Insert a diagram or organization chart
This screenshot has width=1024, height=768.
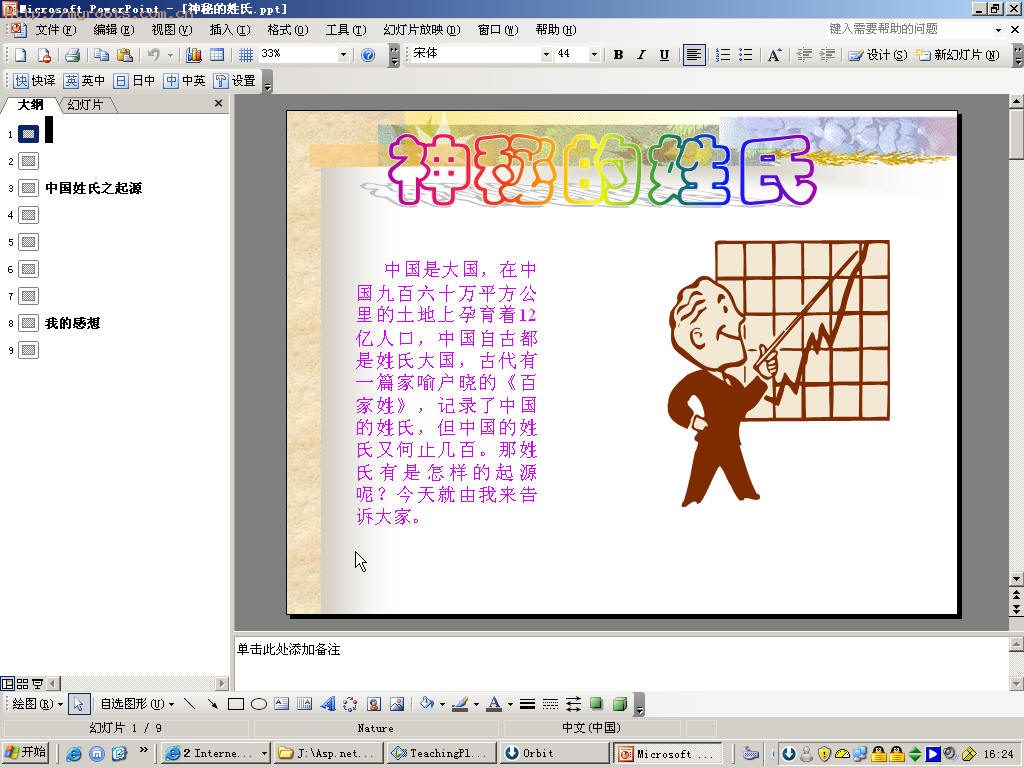350,703
